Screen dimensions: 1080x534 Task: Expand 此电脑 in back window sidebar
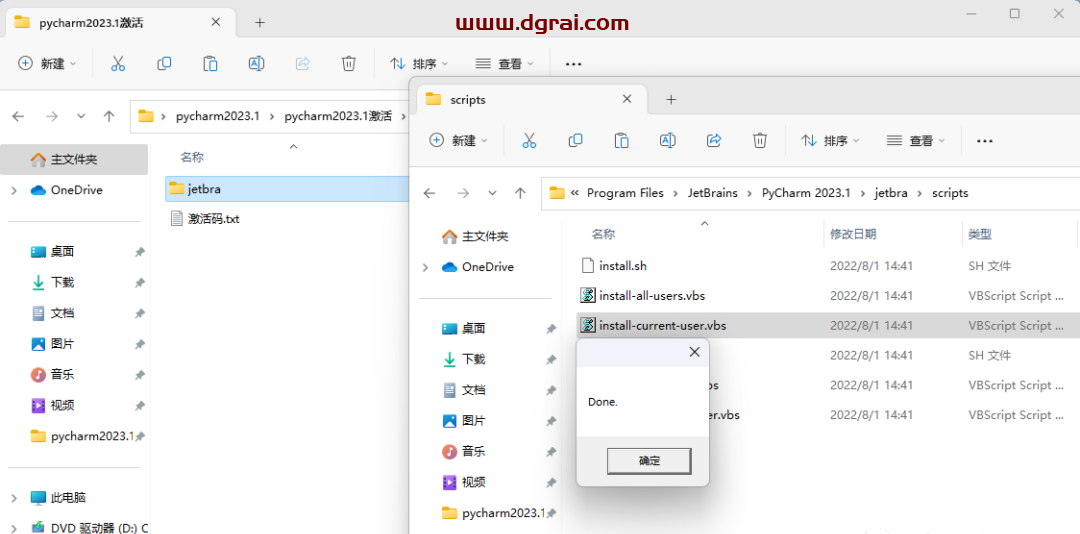(x=14, y=497)
